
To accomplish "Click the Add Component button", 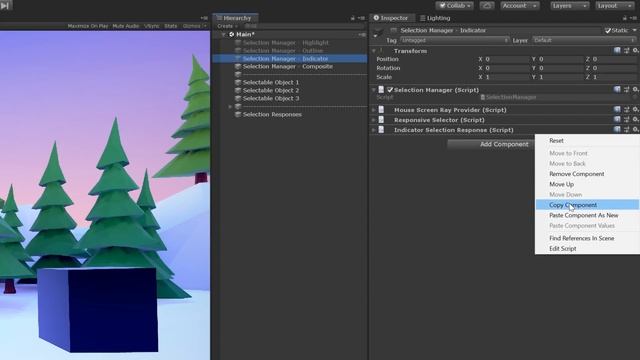I will [491, 144].
